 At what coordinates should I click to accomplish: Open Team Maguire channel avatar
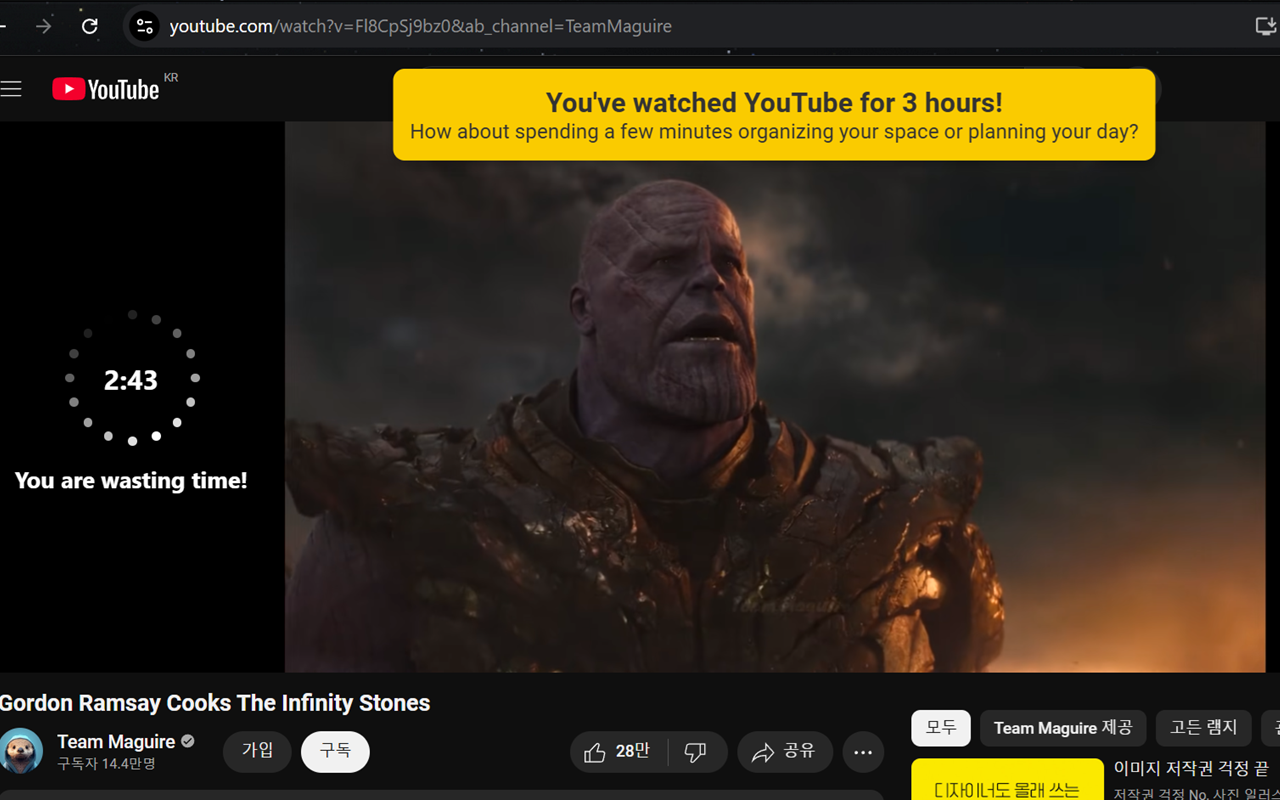21,751
